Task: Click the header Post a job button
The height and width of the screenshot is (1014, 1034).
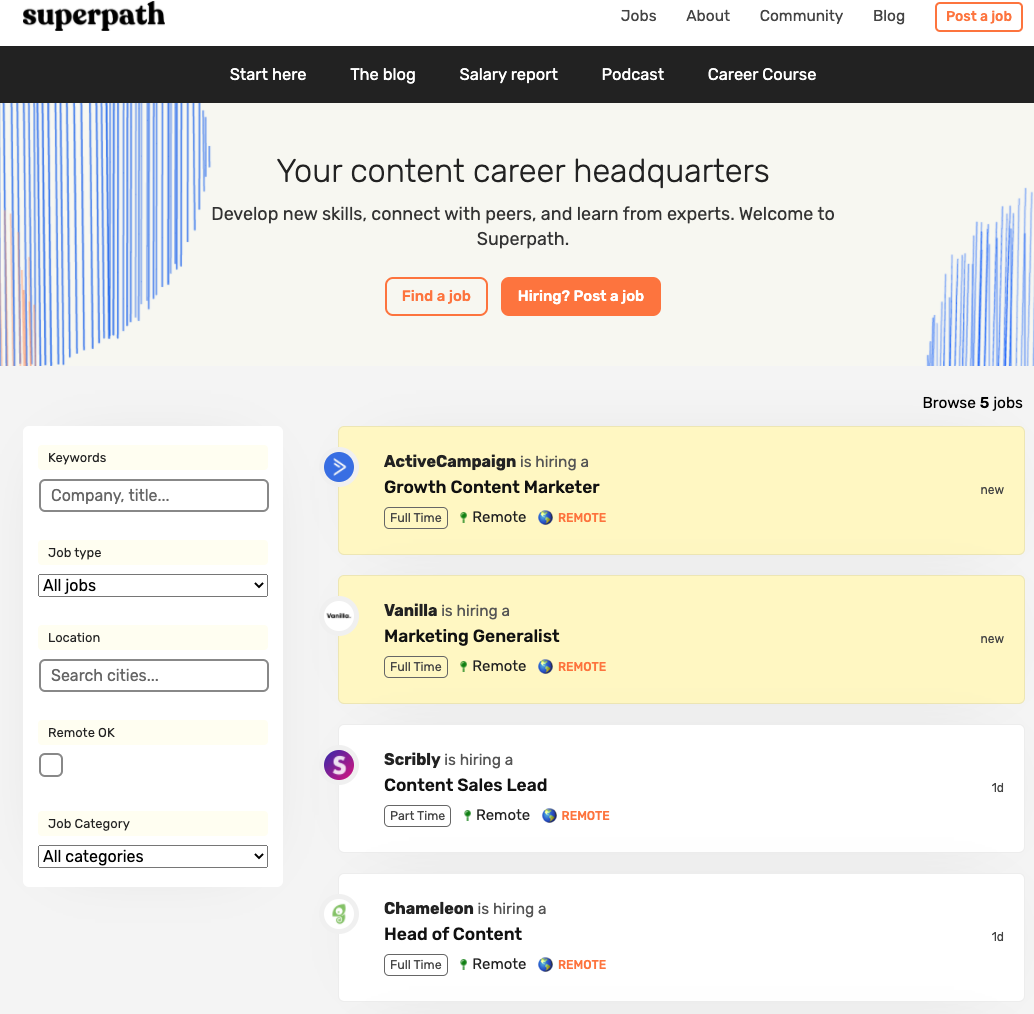Action: (979, 16)
